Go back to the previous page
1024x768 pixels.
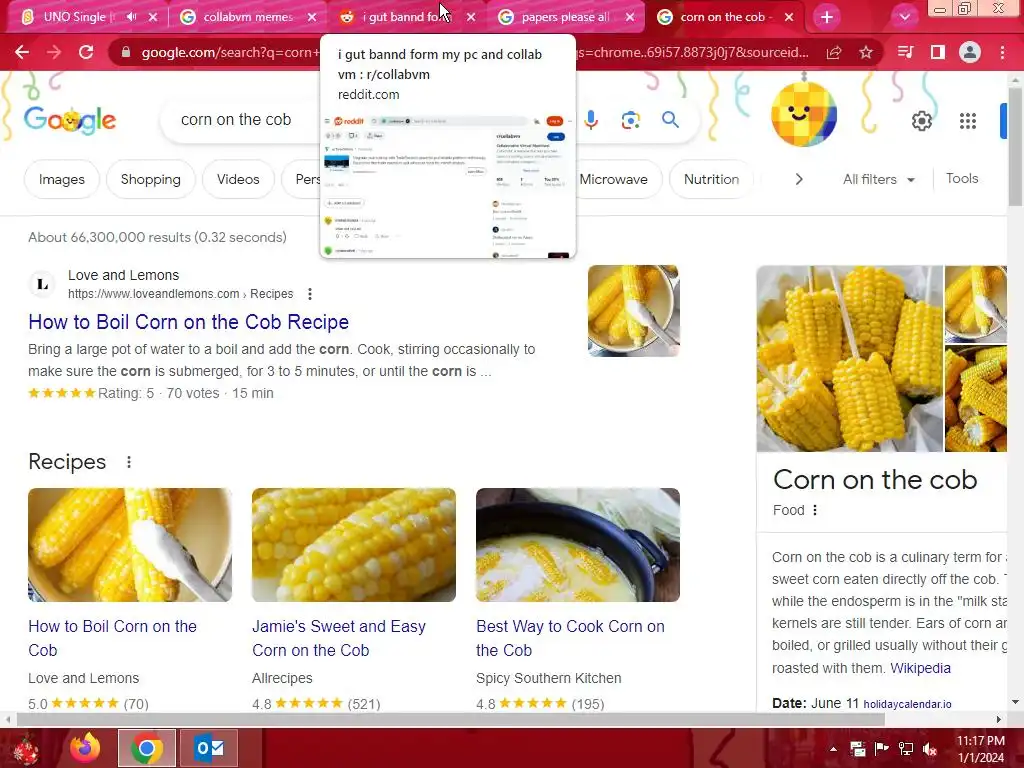(x=22, y=52)
